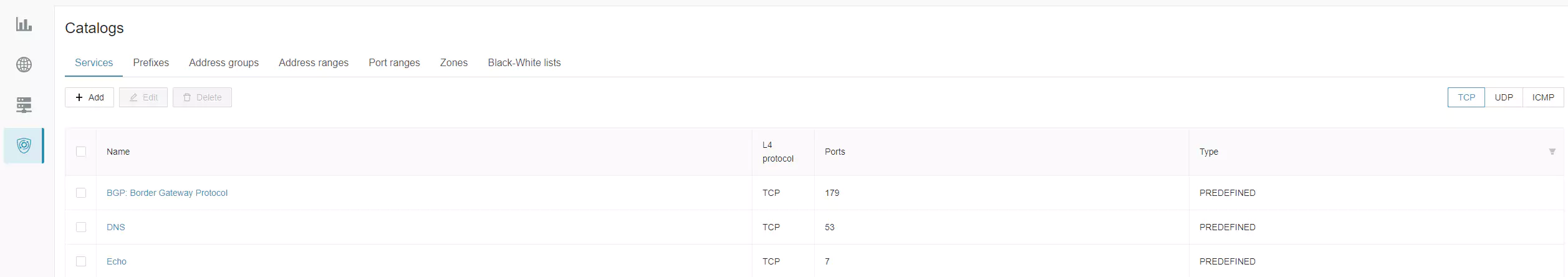Screen dimensions: 1568x277
Task: Toggle the select-all checkbox in header
Action: 81,152
